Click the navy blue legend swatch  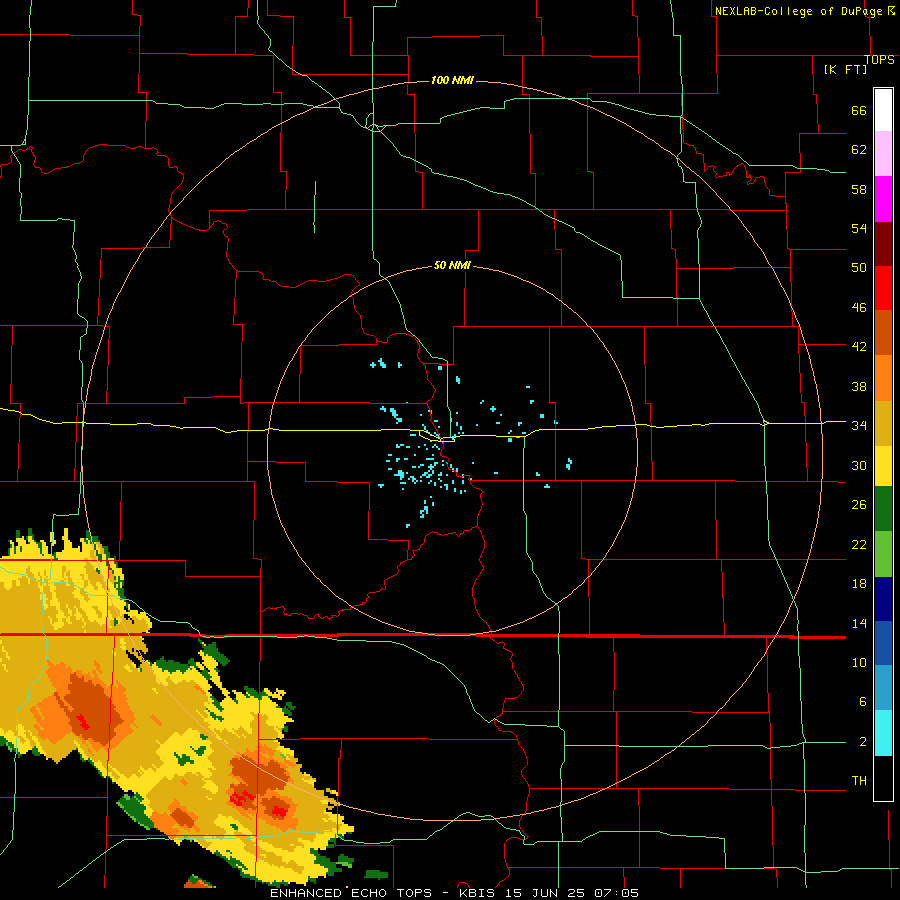coord(883,599)
